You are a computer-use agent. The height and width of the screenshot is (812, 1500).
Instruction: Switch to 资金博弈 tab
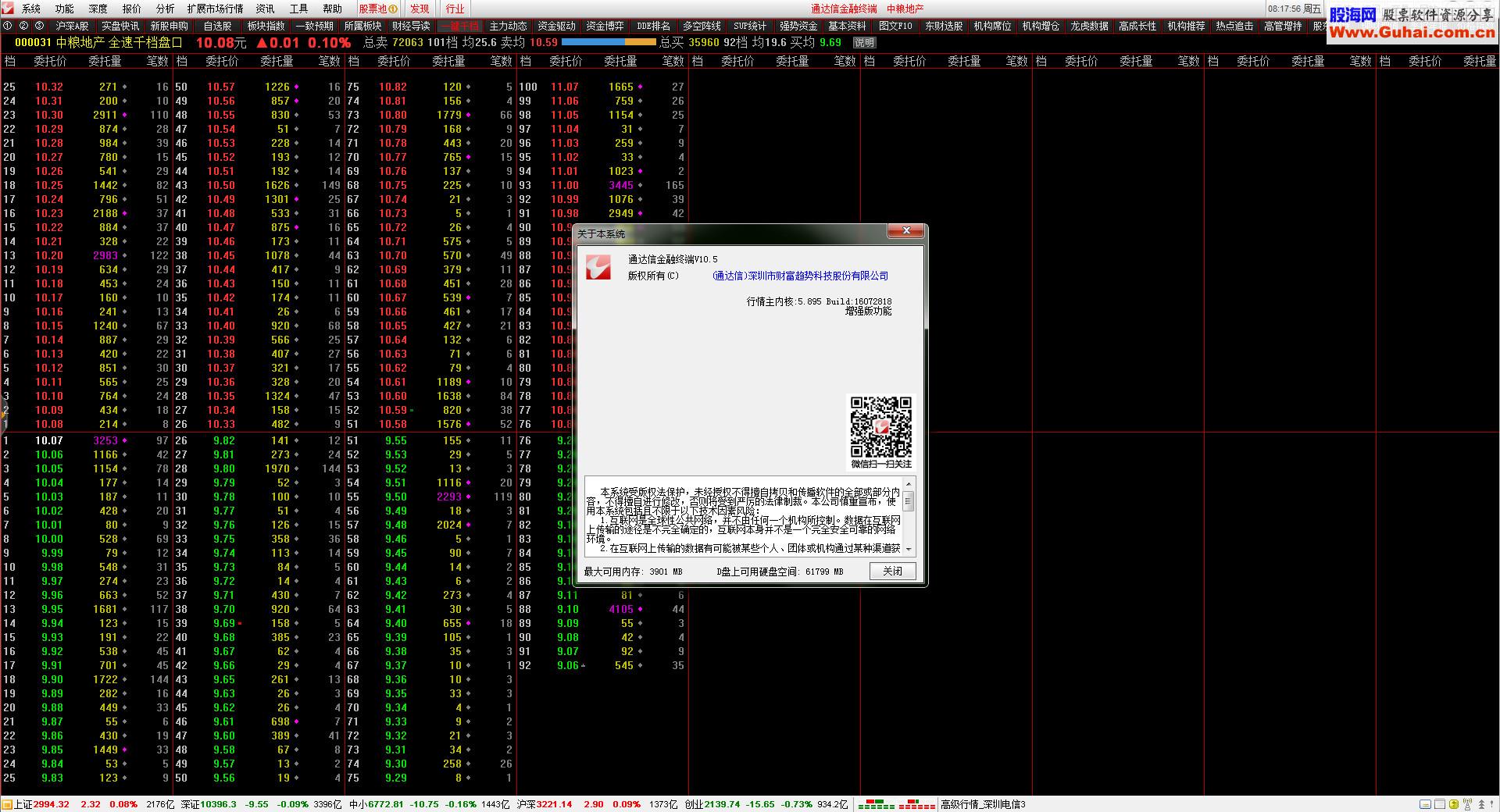pos(605,26)
